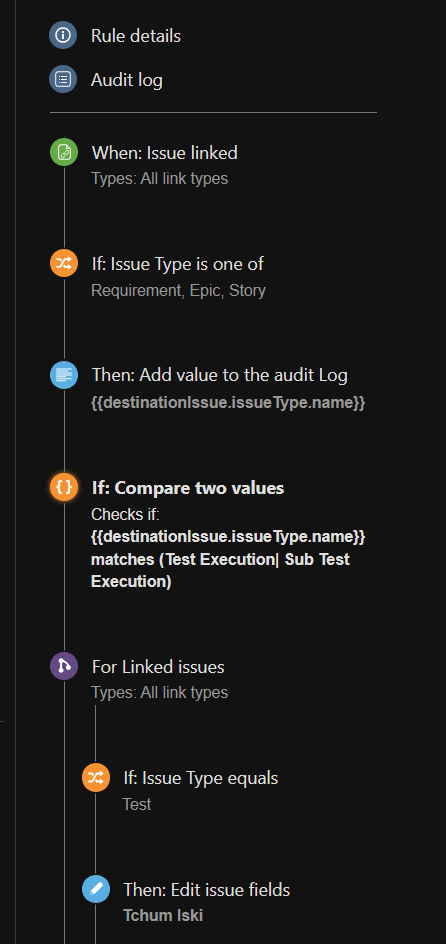Open If: Issue Type equals Test condition
The image size is (446, 944).
tap(201, 778)
